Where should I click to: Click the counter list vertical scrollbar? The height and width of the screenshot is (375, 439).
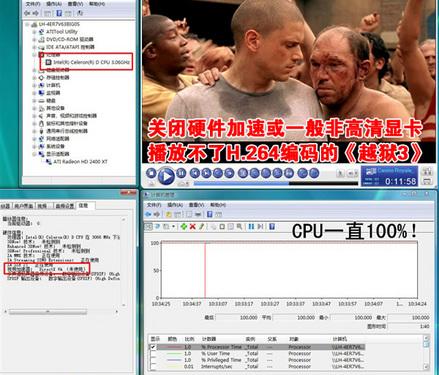tap(426, 353)
